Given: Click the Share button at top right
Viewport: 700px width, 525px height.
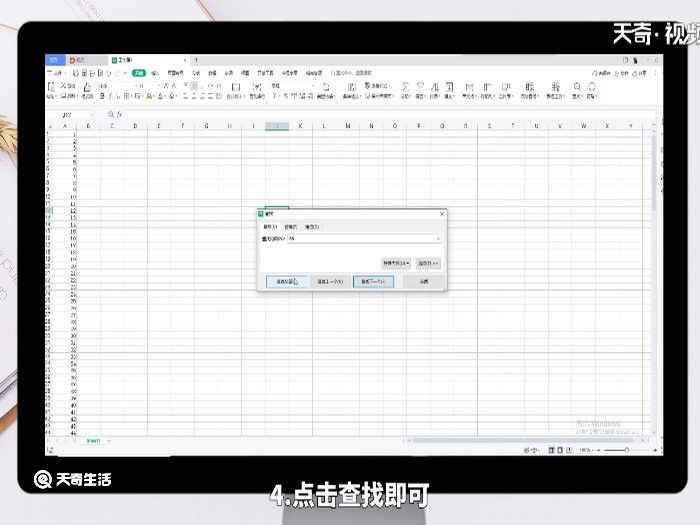Looking at the screenshot, I should pyautogui.click(x=639, y=73).
